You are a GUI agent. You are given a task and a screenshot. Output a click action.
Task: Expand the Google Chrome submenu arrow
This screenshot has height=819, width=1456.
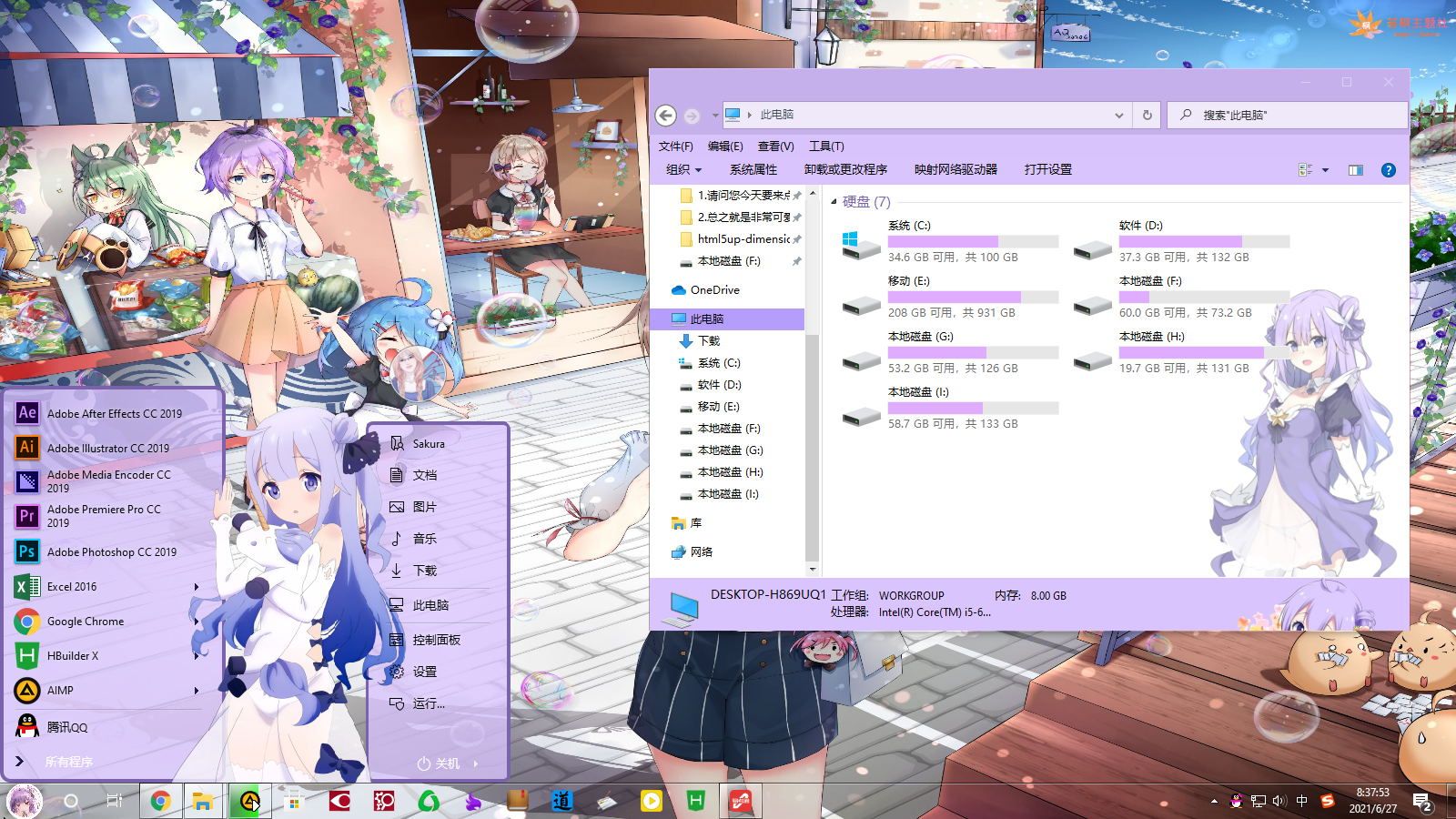click(196, 622)
